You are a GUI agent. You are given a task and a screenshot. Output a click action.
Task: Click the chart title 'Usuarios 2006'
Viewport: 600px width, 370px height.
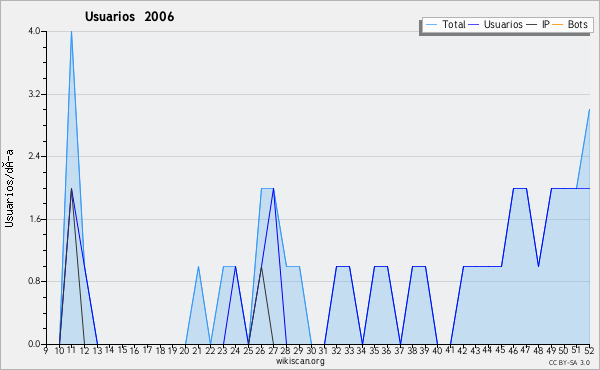(129, 17)
